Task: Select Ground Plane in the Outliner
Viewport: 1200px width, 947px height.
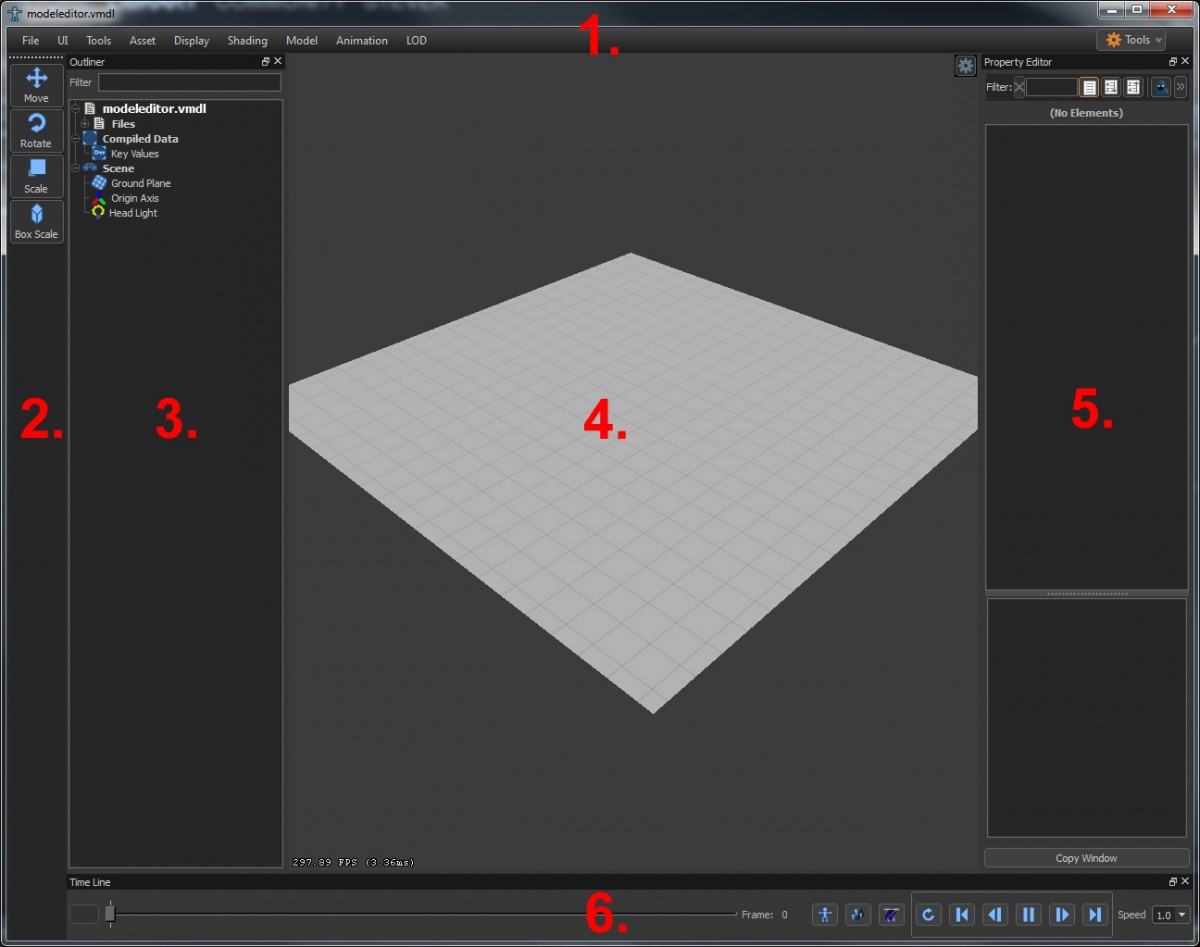Action: (140, 183)
